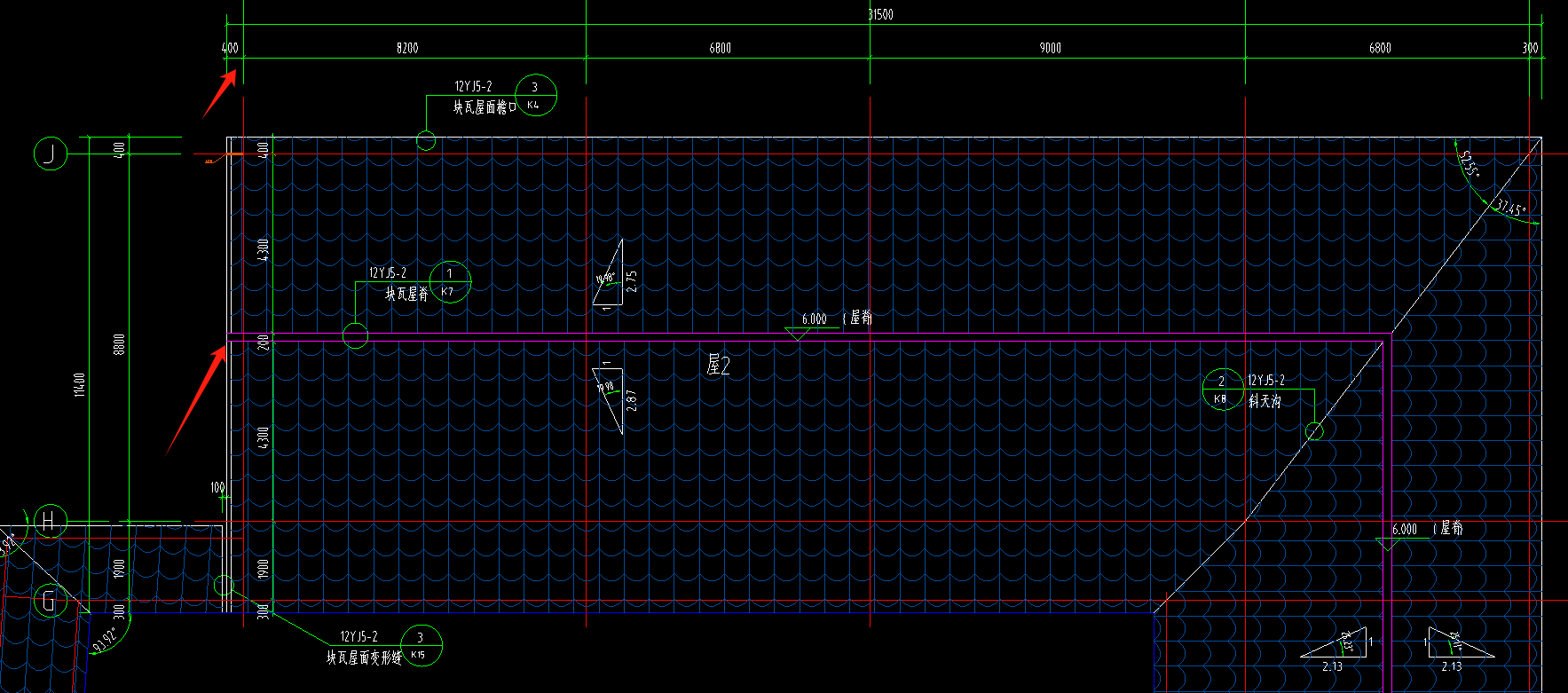The width and height of the screenshot is (1568, 693).
Task: Select detail callout circle "1 K7"
Action: [x=450, y=281]
